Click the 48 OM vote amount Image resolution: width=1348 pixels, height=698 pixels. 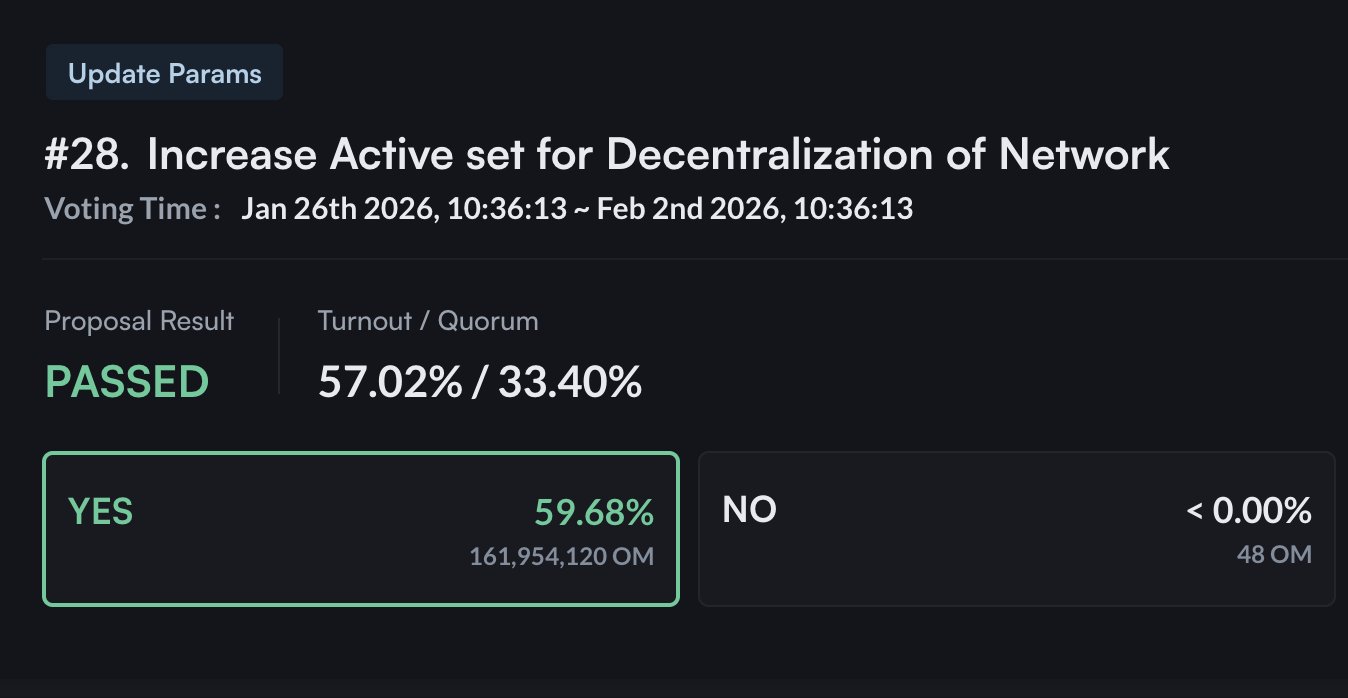pyautogui.click(x=1274, y=554)
